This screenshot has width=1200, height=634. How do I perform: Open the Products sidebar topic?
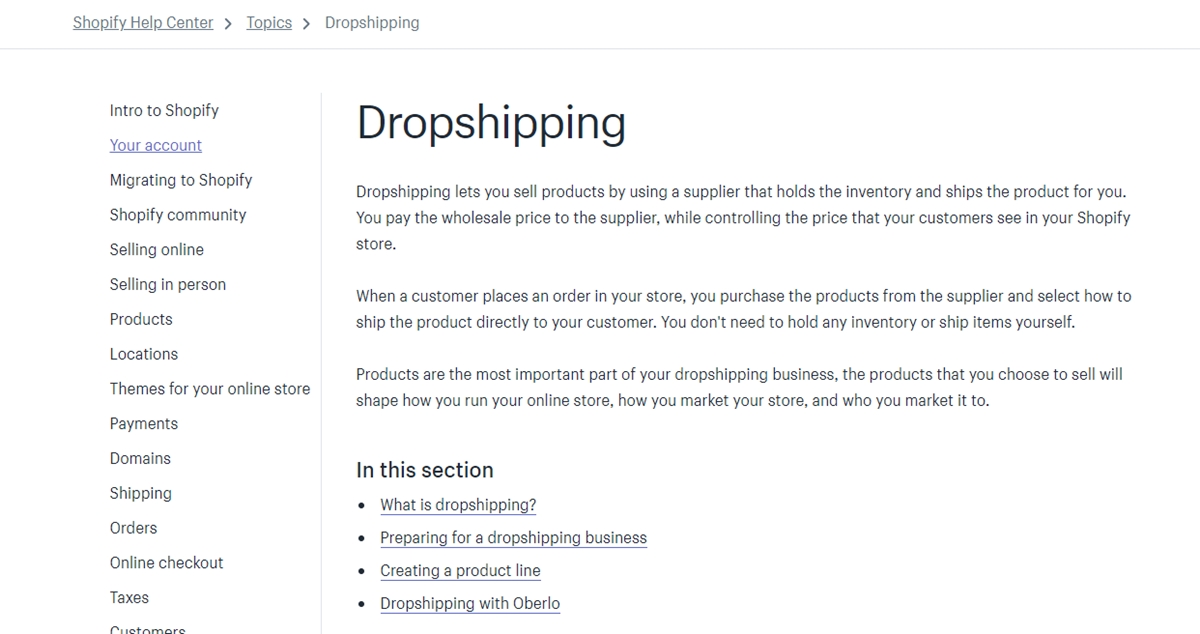[x=141, y=320]
